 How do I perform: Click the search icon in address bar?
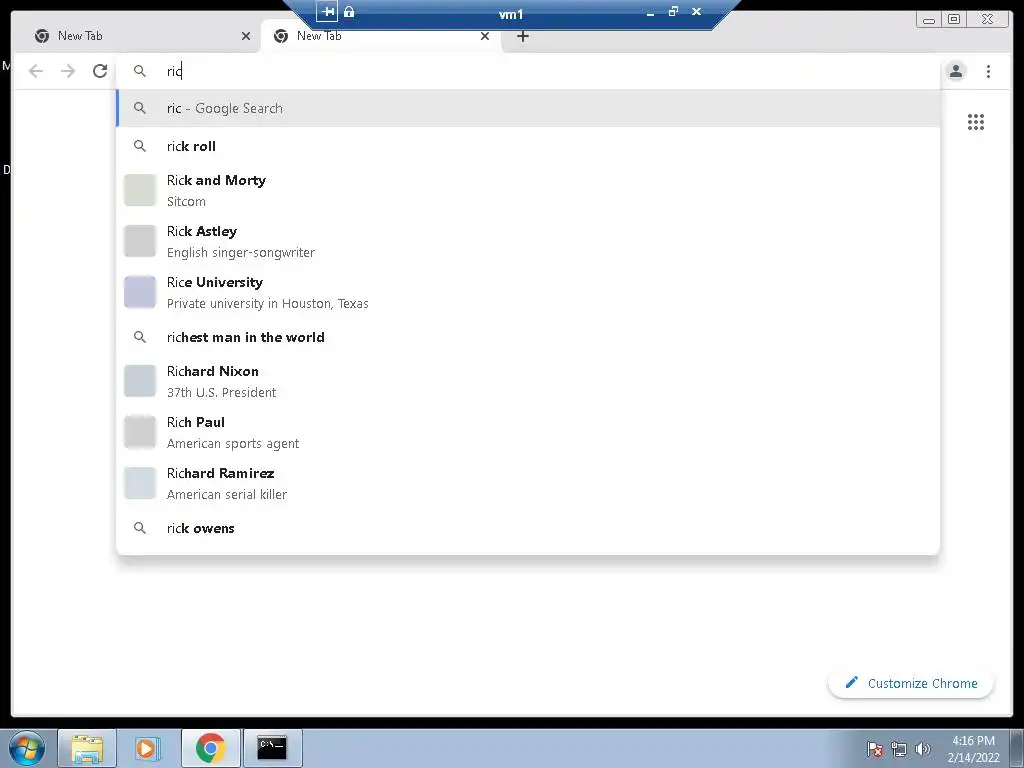tap(140, 71)
